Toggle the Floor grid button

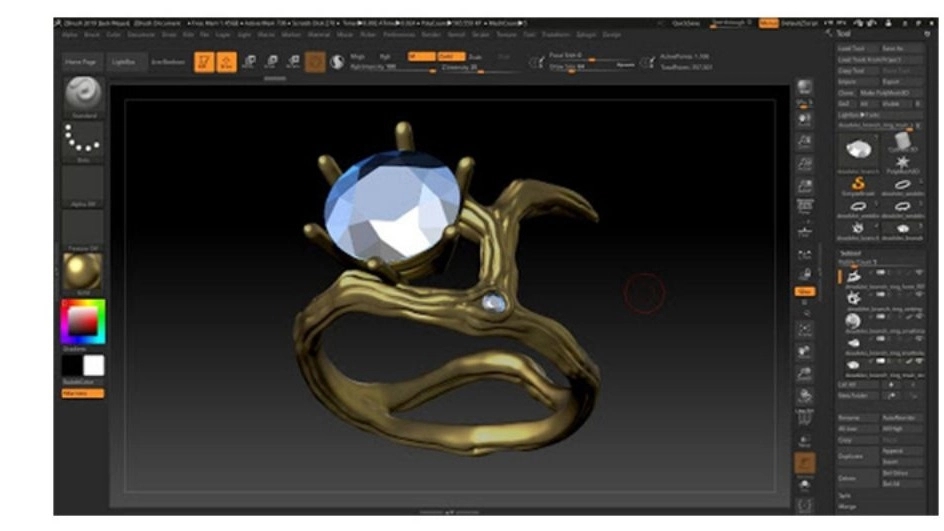click(804, 231)
